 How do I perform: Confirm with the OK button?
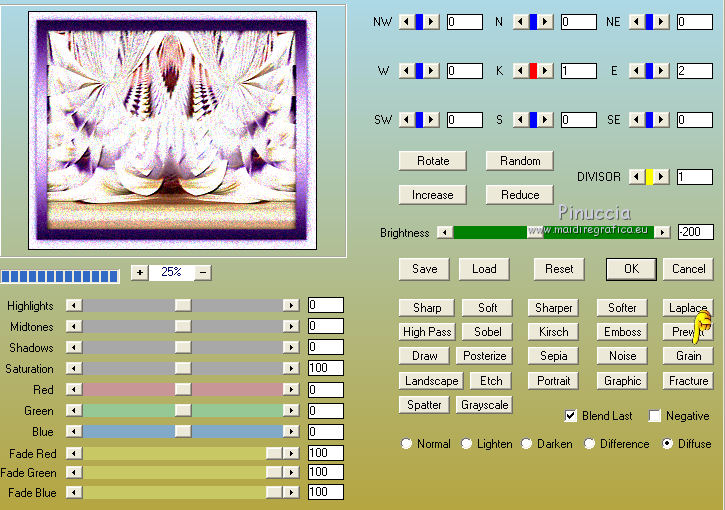[631, 269]
